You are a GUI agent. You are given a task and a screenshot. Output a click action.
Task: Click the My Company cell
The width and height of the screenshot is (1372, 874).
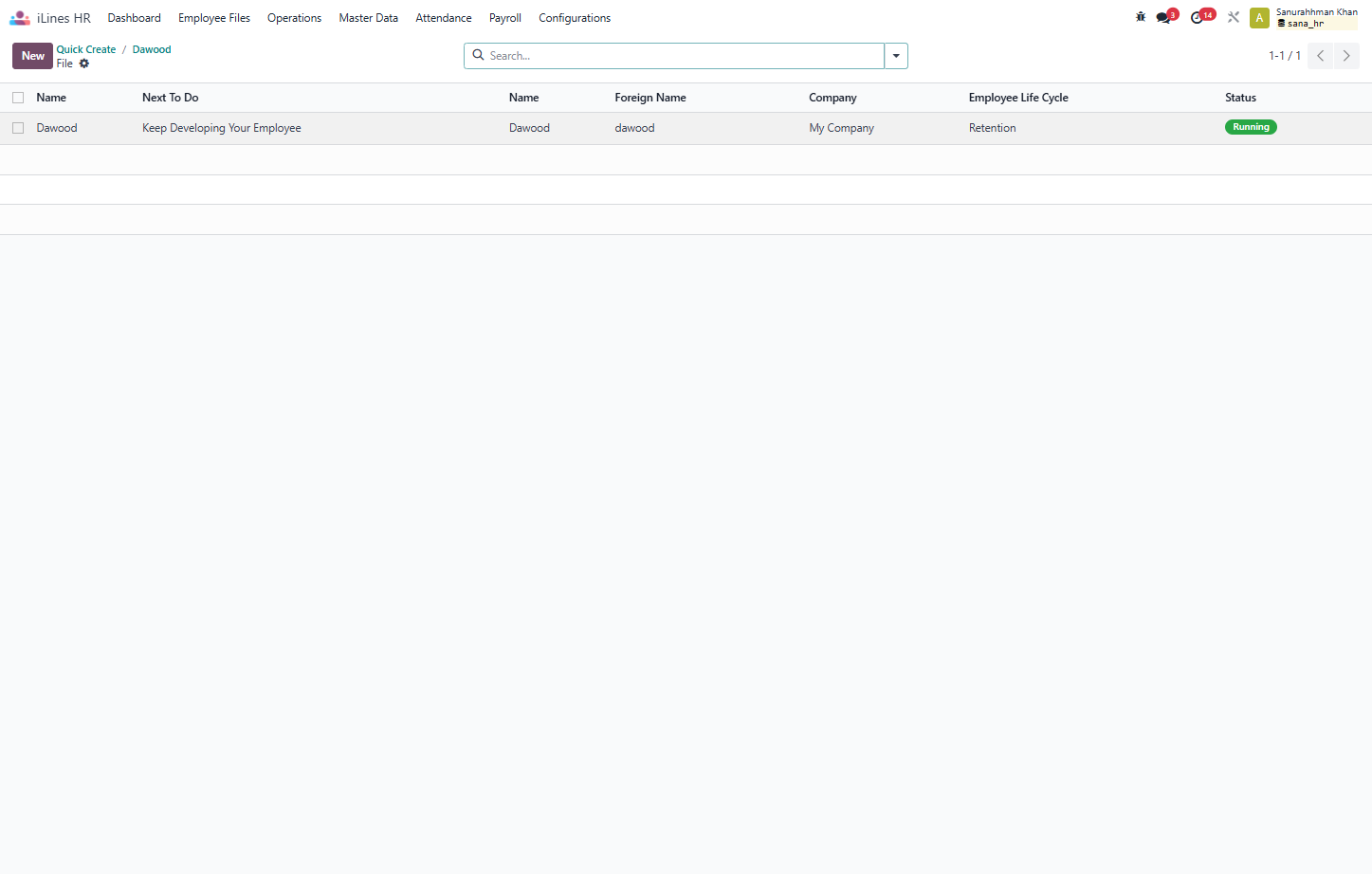point(842,128)
